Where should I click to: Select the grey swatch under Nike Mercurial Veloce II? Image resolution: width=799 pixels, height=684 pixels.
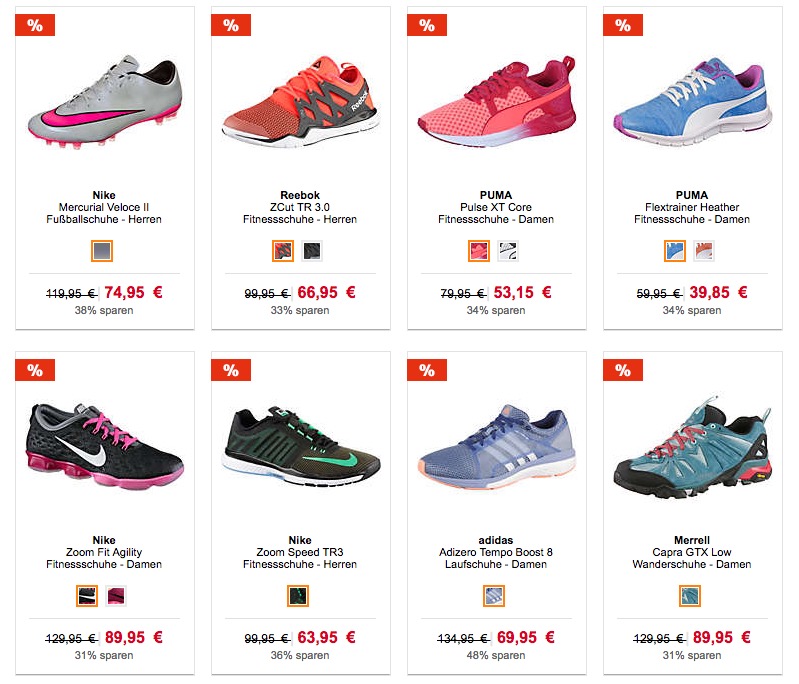tap(102, 251)
